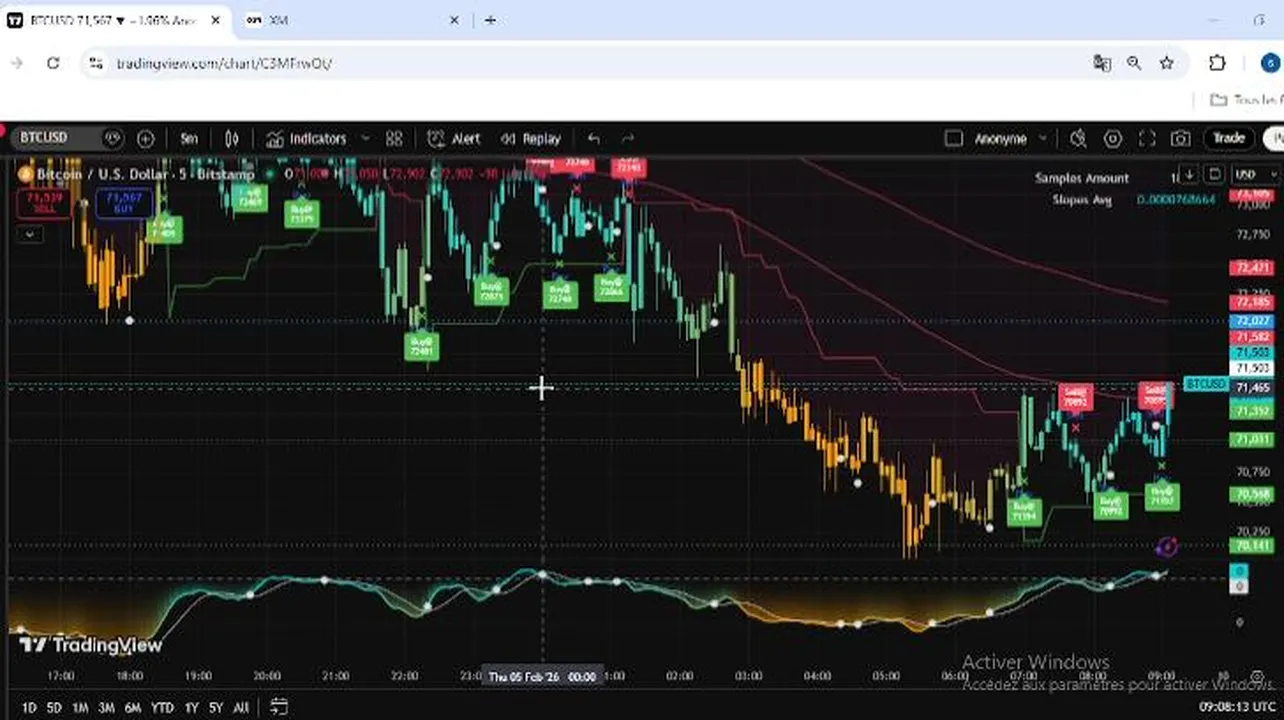Click the blue 71,567 BUY button
The height and width of the screenshot is (720, 1284).
point(125,204)
